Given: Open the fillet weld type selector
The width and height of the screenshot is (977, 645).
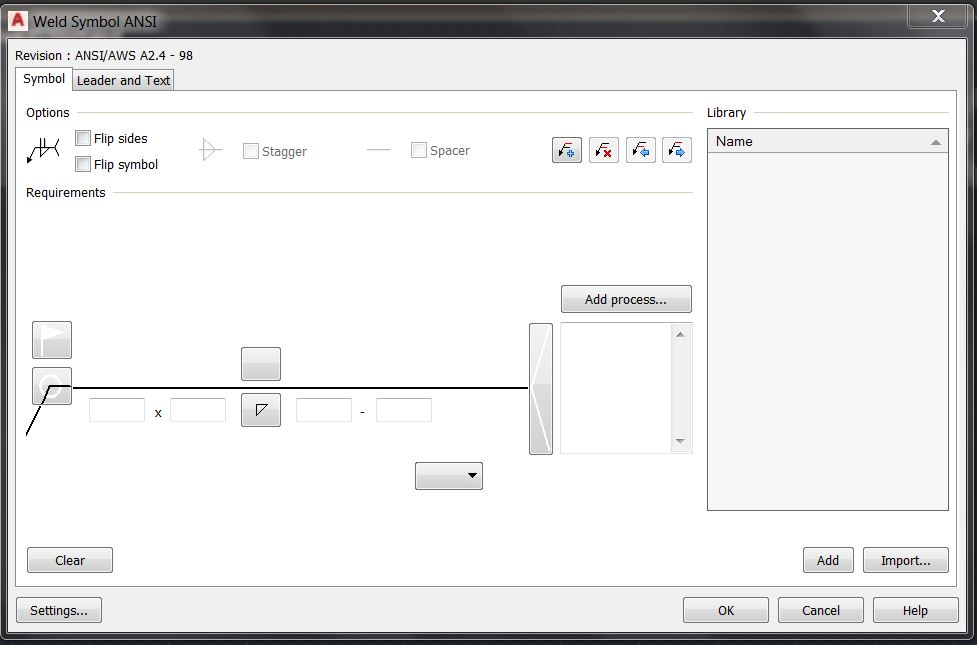Looking at the screenshot, I should pos(261,410).
